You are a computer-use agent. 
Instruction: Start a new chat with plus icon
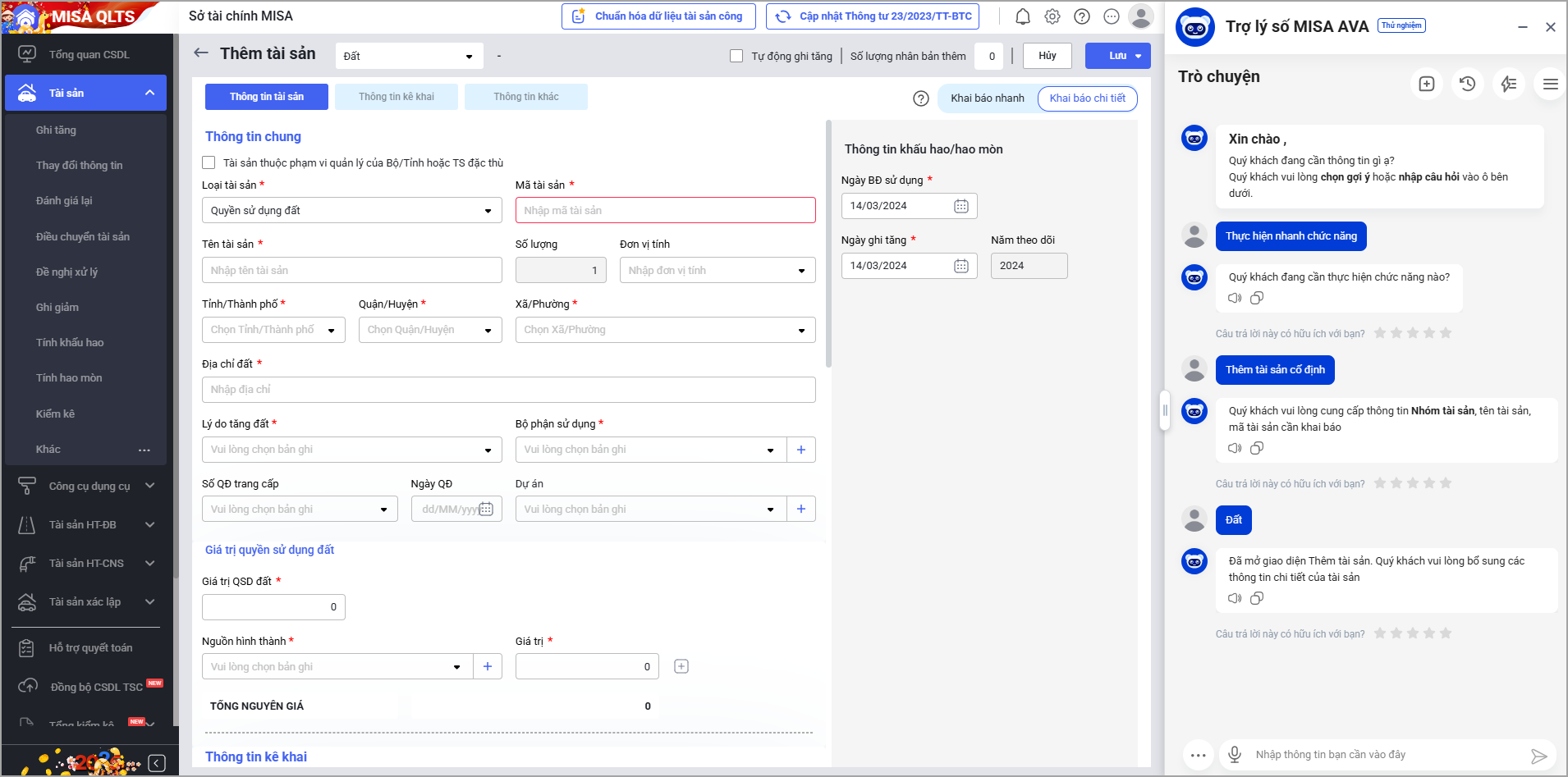click(1427, 84)
